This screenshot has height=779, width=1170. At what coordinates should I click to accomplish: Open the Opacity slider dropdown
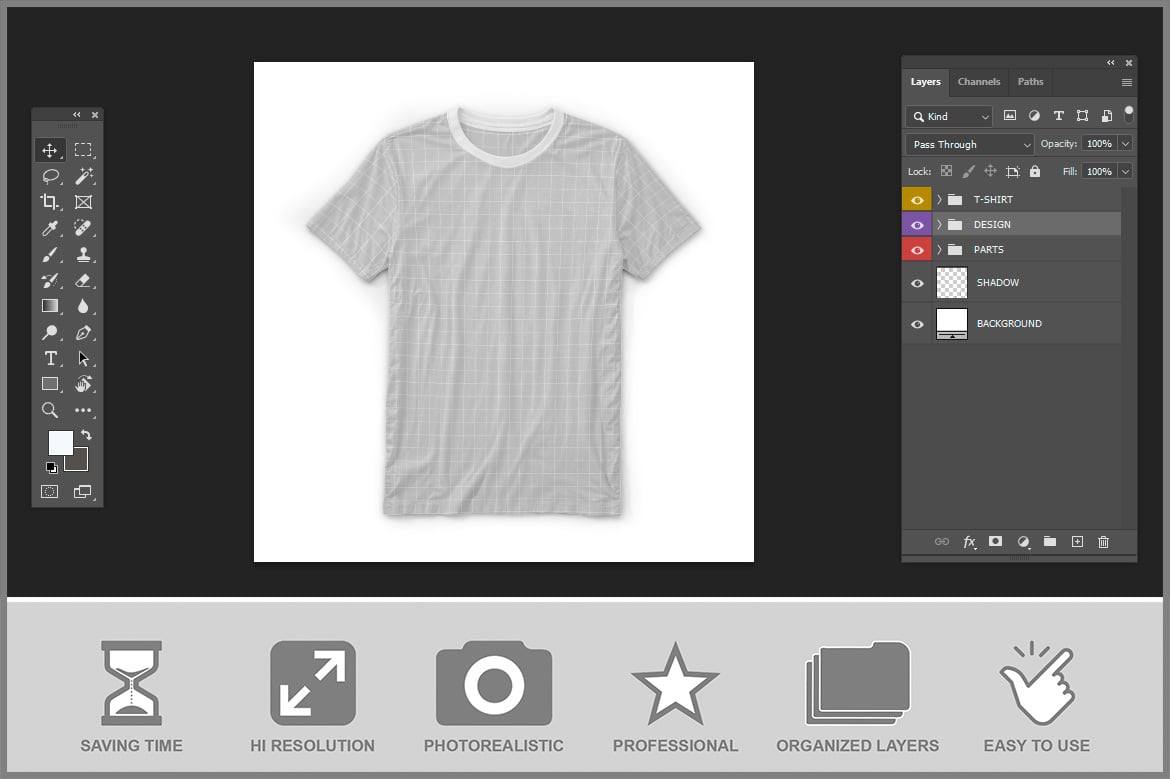click(x=1125, y=143)
